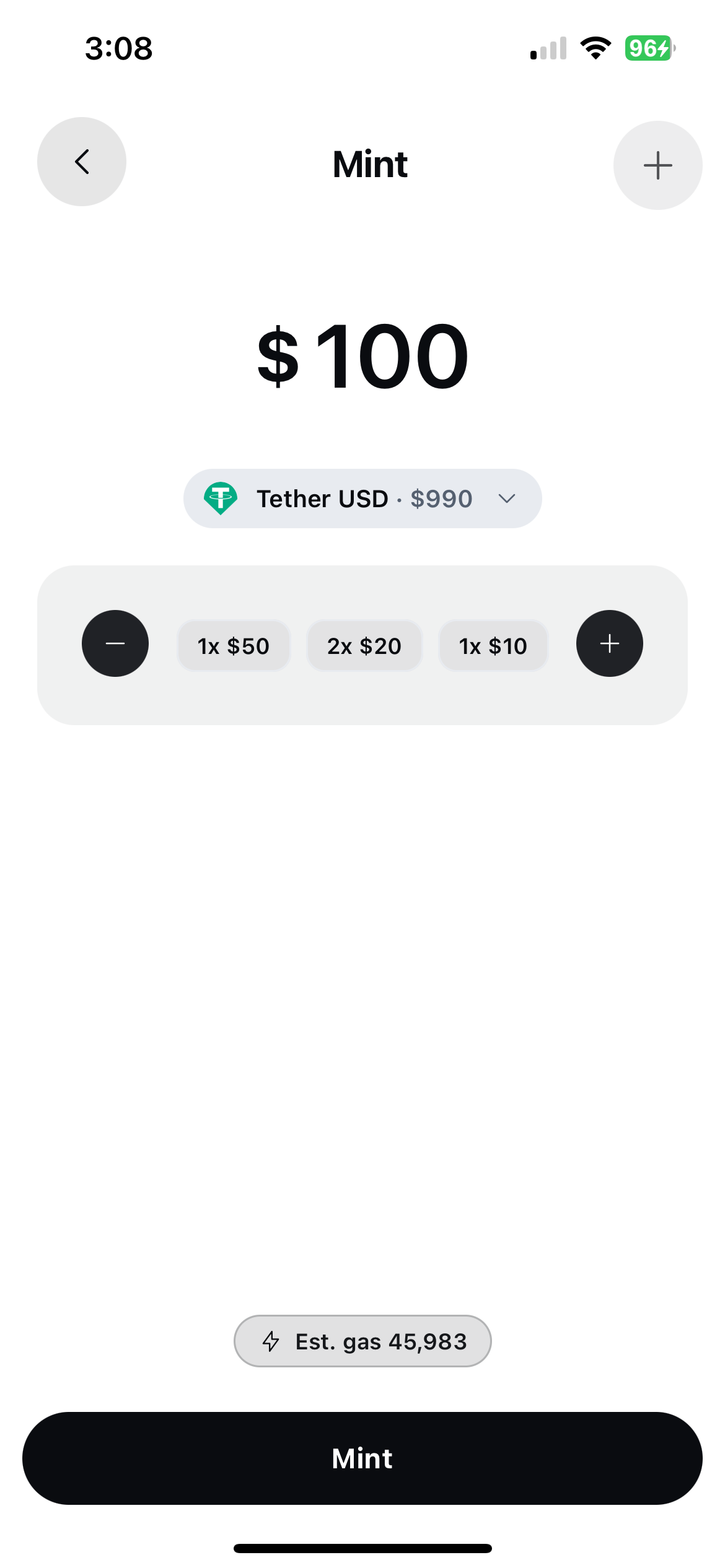Tap the plus icon in the top corner
Viewport: 725px width, 1568px height.
point(657,165)
